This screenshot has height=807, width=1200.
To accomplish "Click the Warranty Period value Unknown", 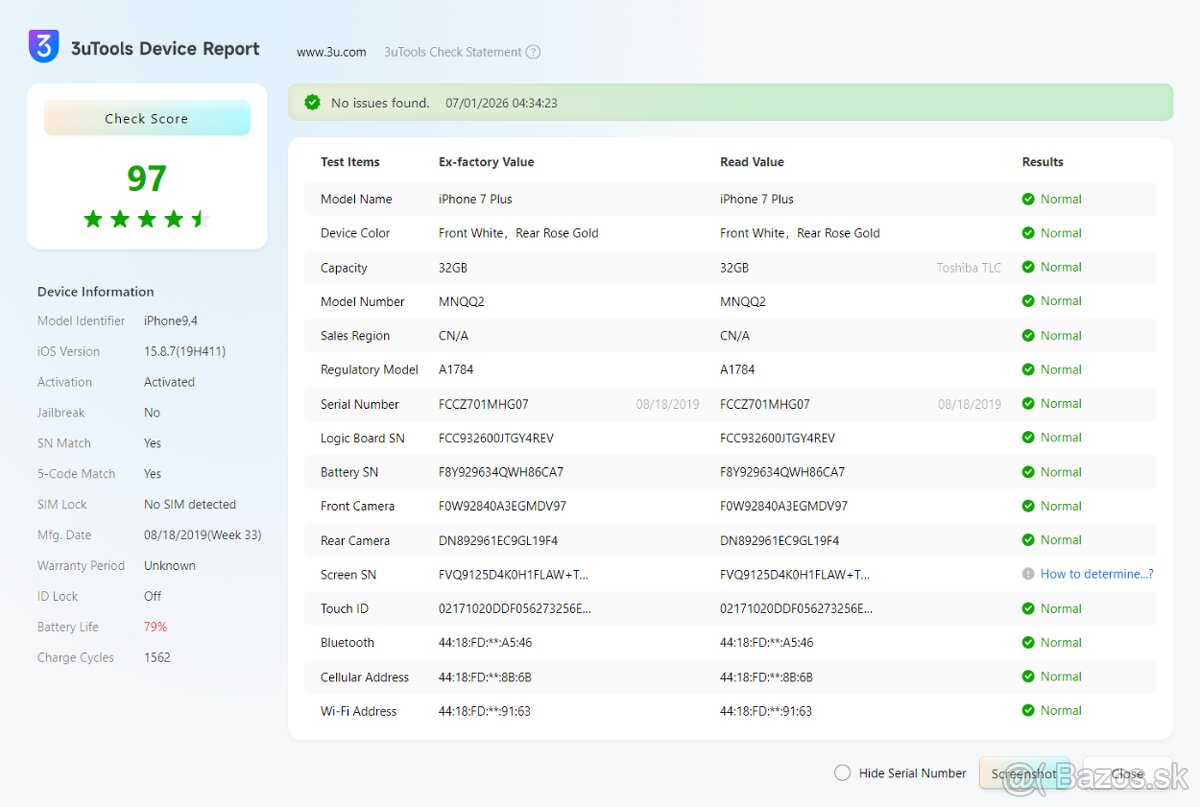I will coord(170,566).
